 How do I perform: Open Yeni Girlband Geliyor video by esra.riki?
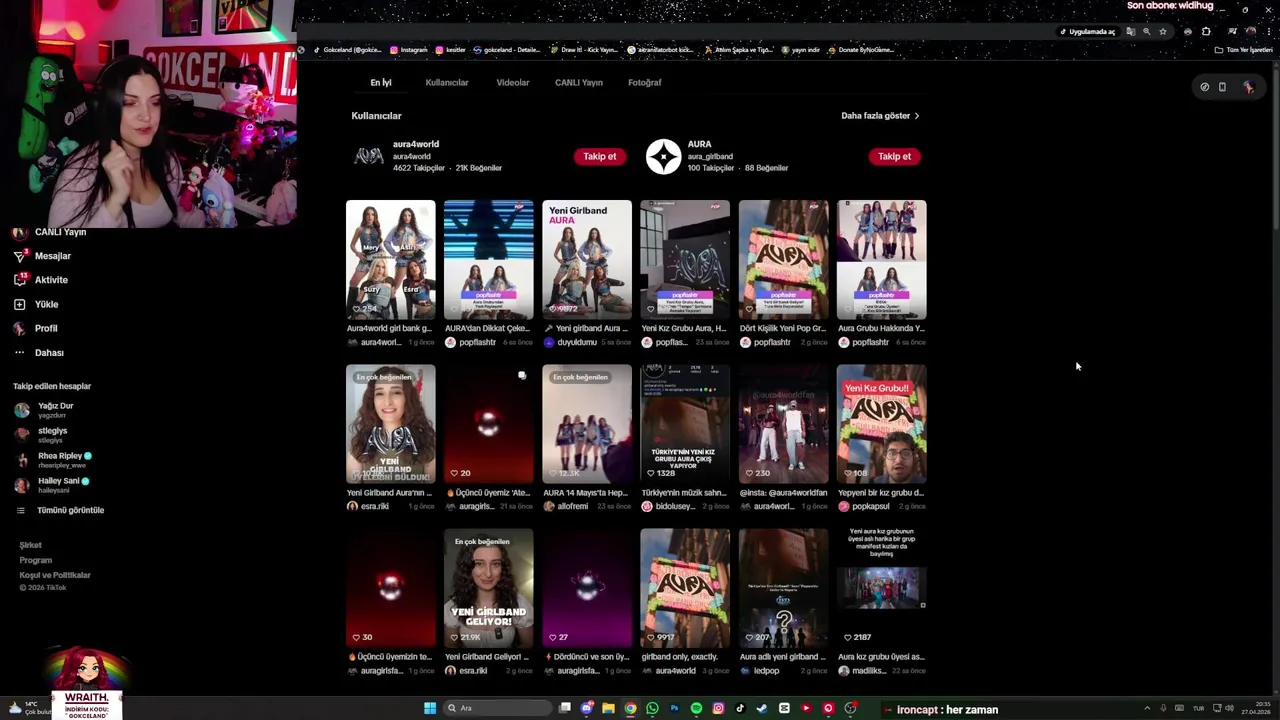point(489,588)
